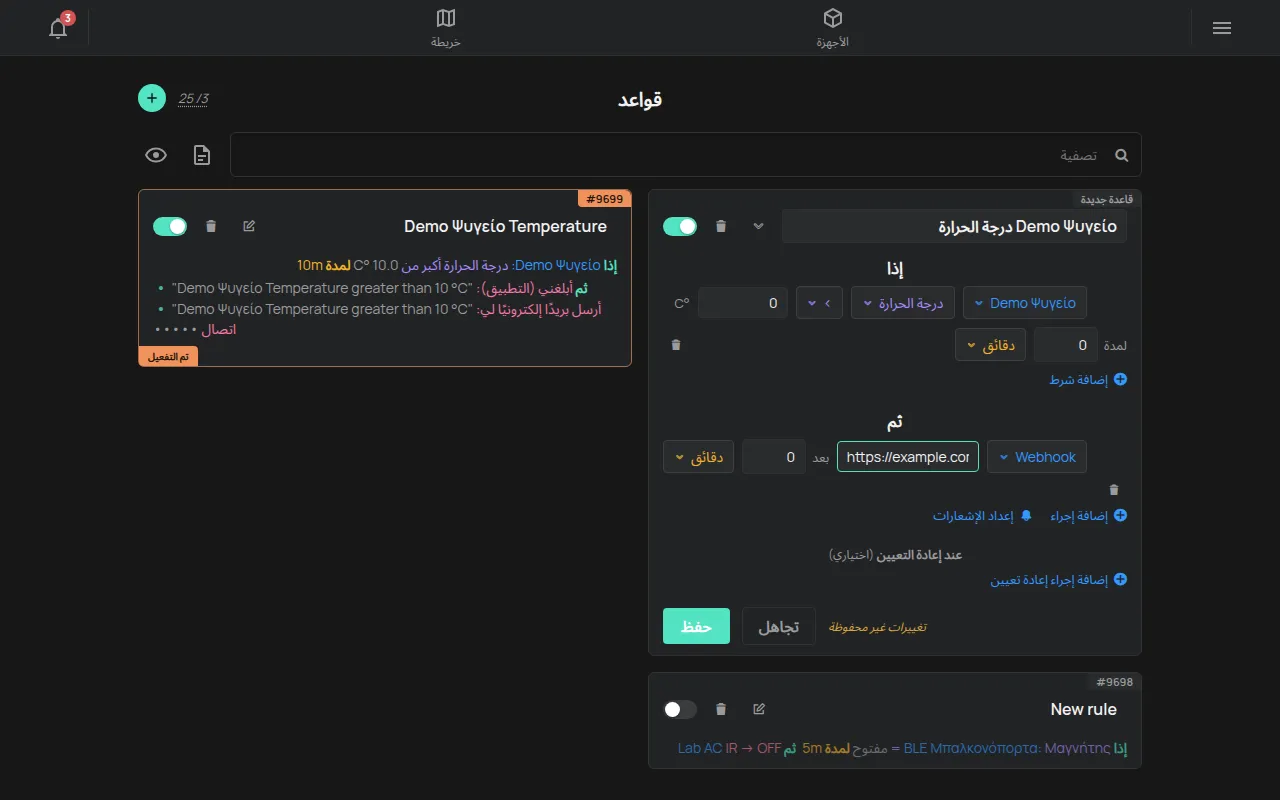This screenshot has width=1280, height=800.
Task: Click the rule name input field
Action: (954, 226)
